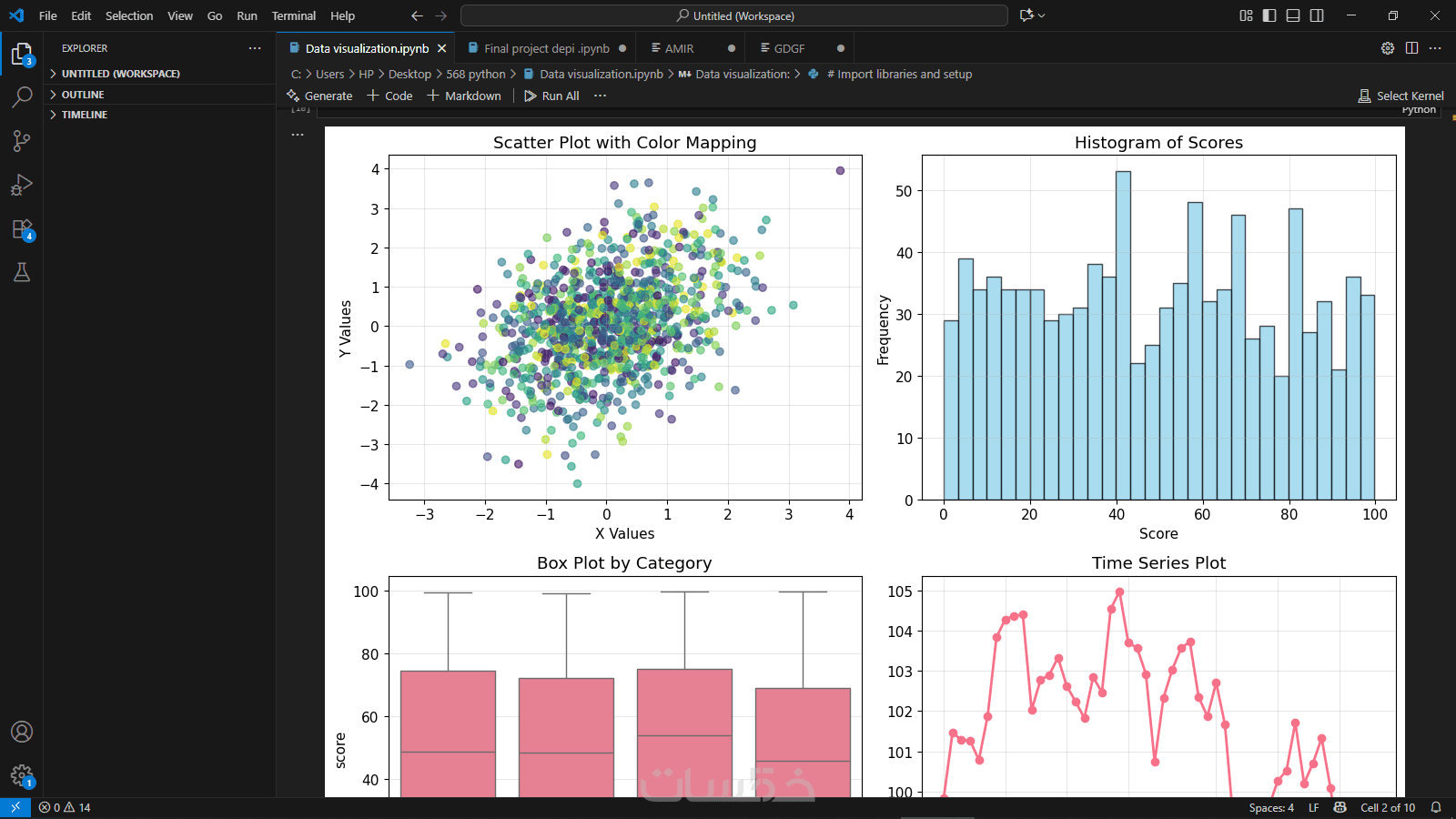Open the Extensions view
Viewport: 1456px width, 819px height.
point(22,229)
